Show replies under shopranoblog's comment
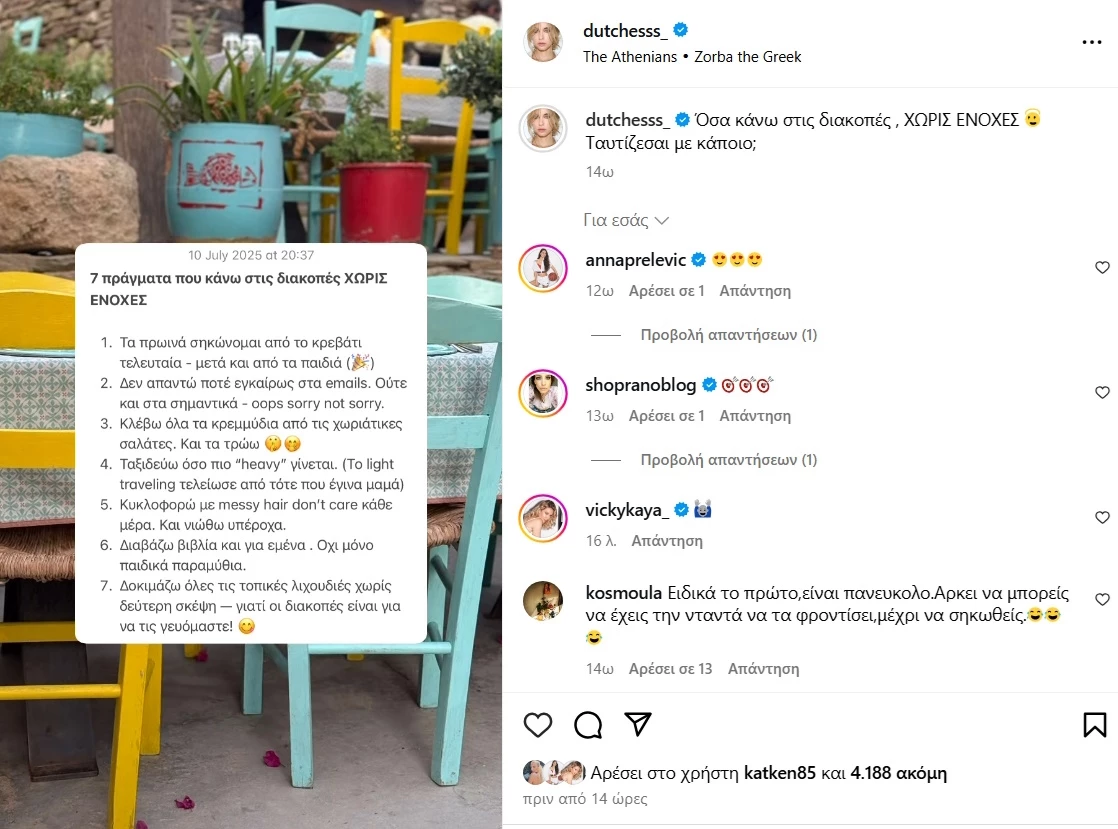This screenshot has height=829, width=1118. click(729, 460)
